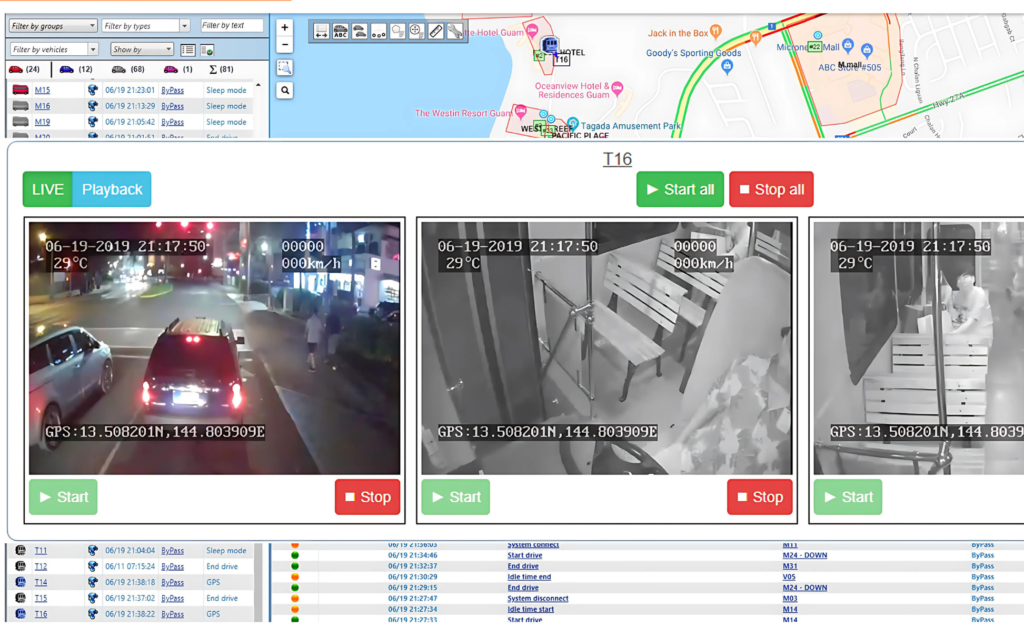1024x637 pixels.
Task: Open the Show by dropdown
Action: click(x=141, y=49)
